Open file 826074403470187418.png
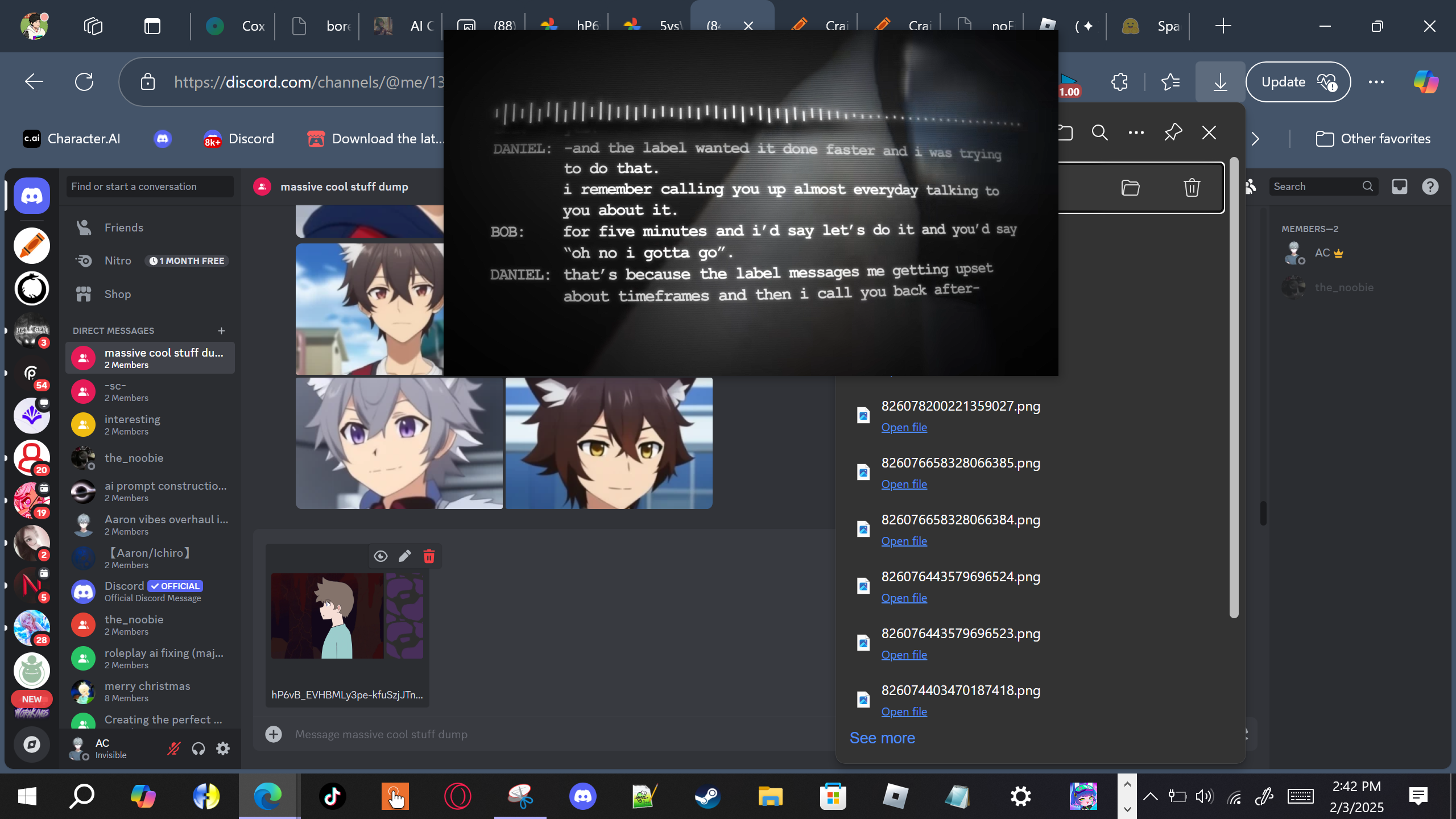Image resolution: width=1456 pixels, height=819 pixels. [904, 712]
